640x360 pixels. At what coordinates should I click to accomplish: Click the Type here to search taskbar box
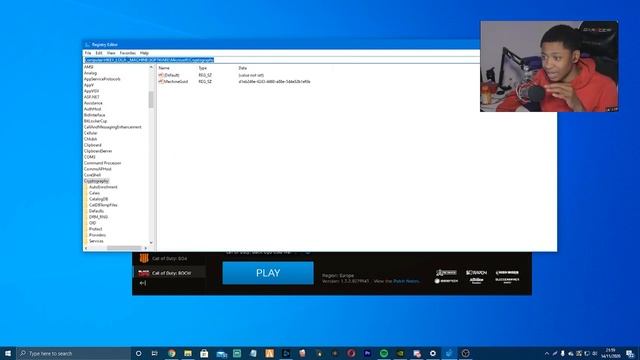point(73,353)
